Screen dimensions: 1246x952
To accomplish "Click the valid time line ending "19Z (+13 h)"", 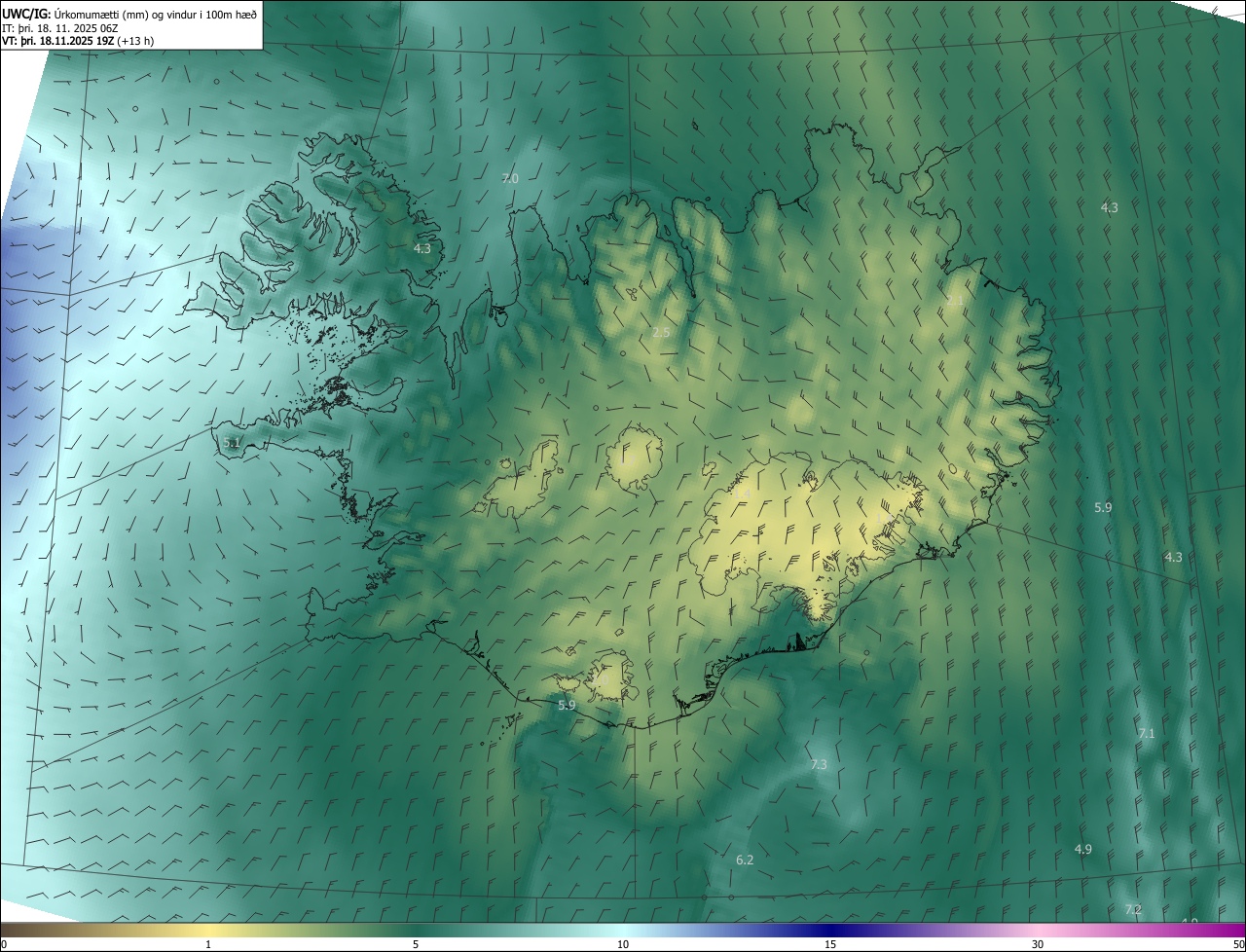I will click(x=78, y=41).
